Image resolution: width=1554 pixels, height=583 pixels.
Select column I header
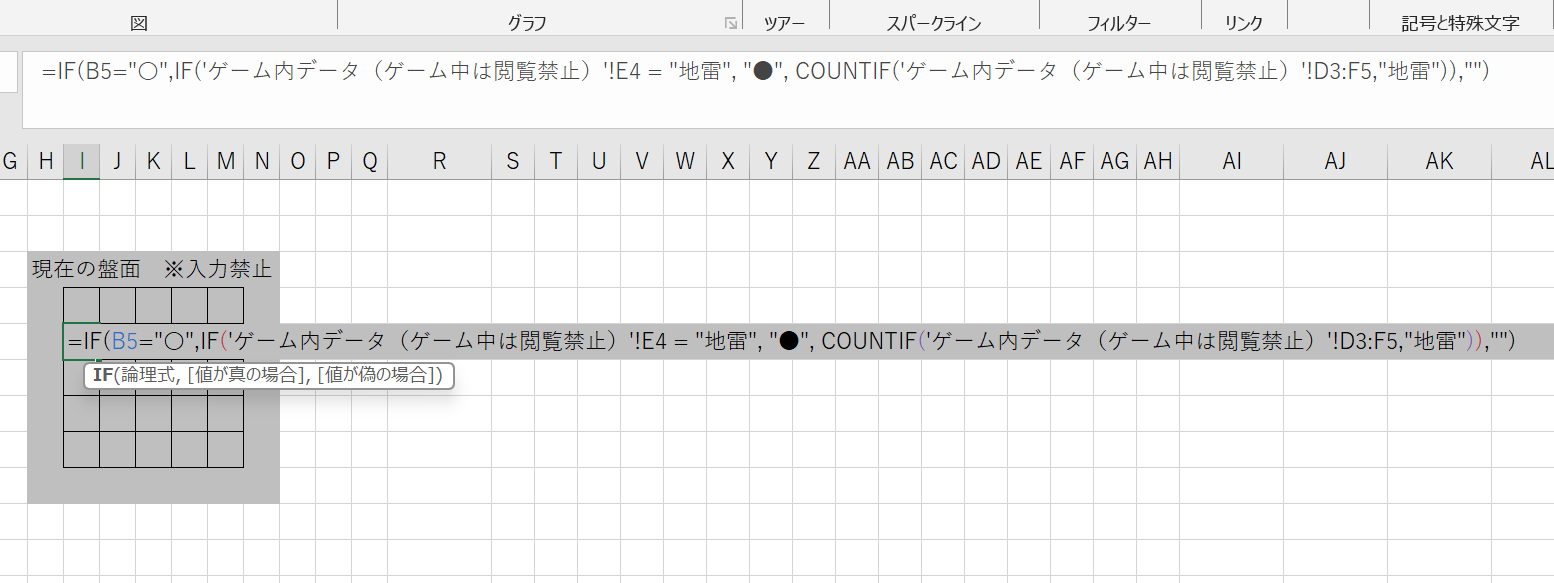click(81, 161)
